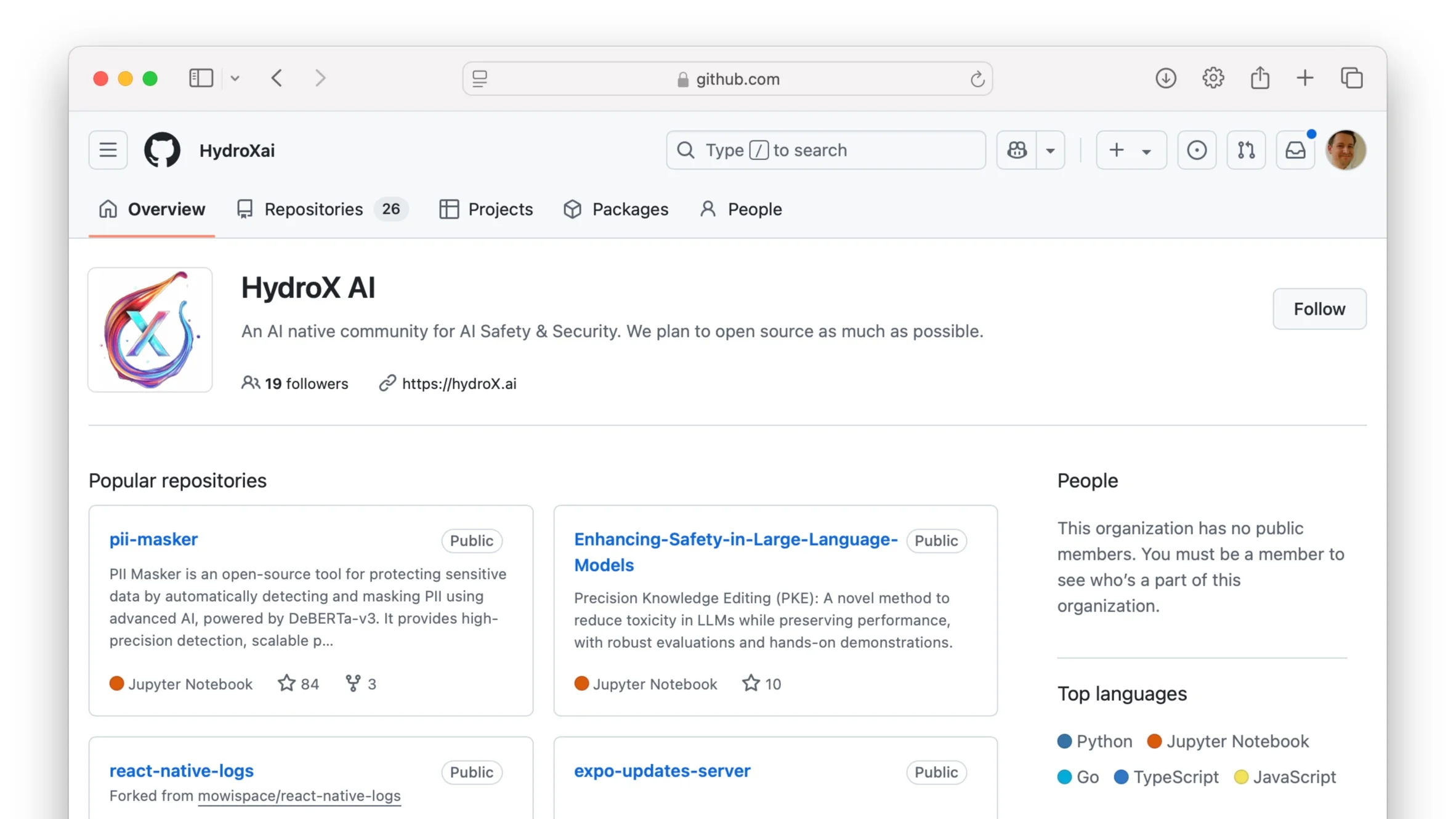Show Safari downloads icon
This screenshot has width=1456, height=819.
1165,78
